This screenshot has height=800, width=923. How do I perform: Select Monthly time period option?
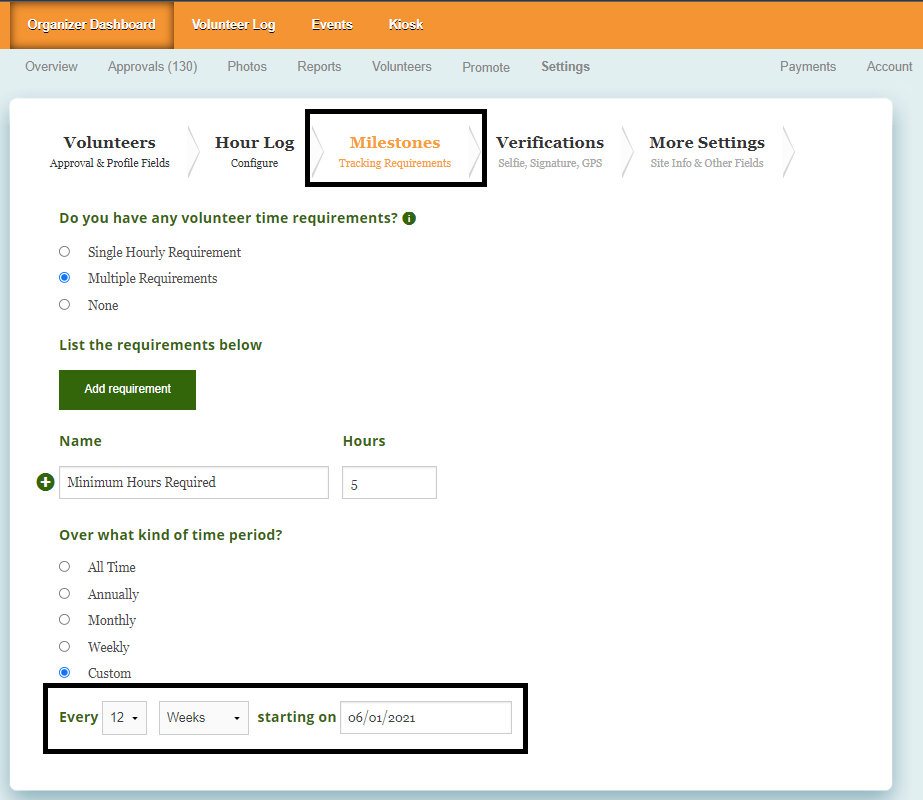coord(65,620)
